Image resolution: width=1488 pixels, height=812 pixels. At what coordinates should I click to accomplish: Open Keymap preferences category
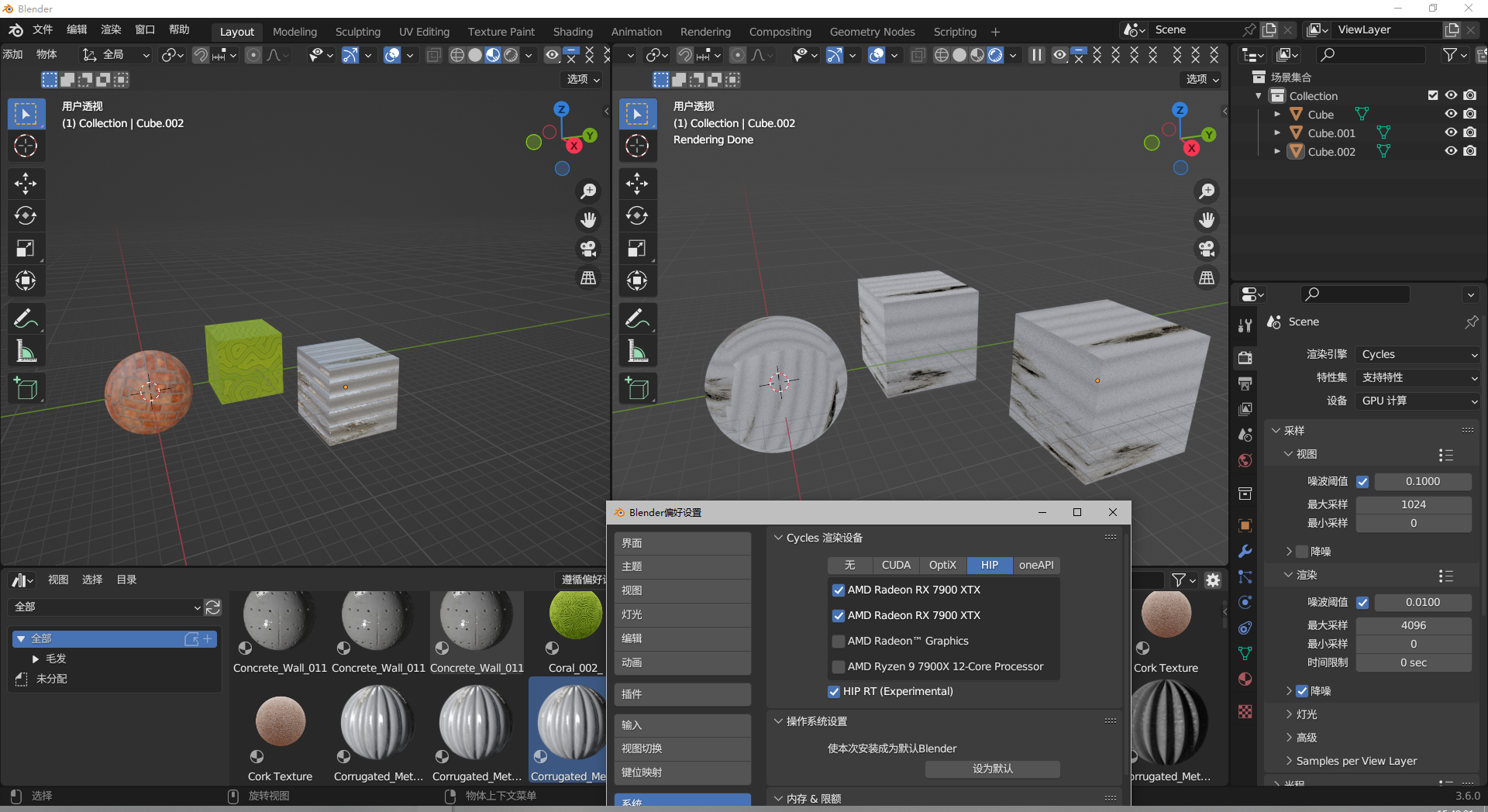pyautogui.click(x=682, y=772)
